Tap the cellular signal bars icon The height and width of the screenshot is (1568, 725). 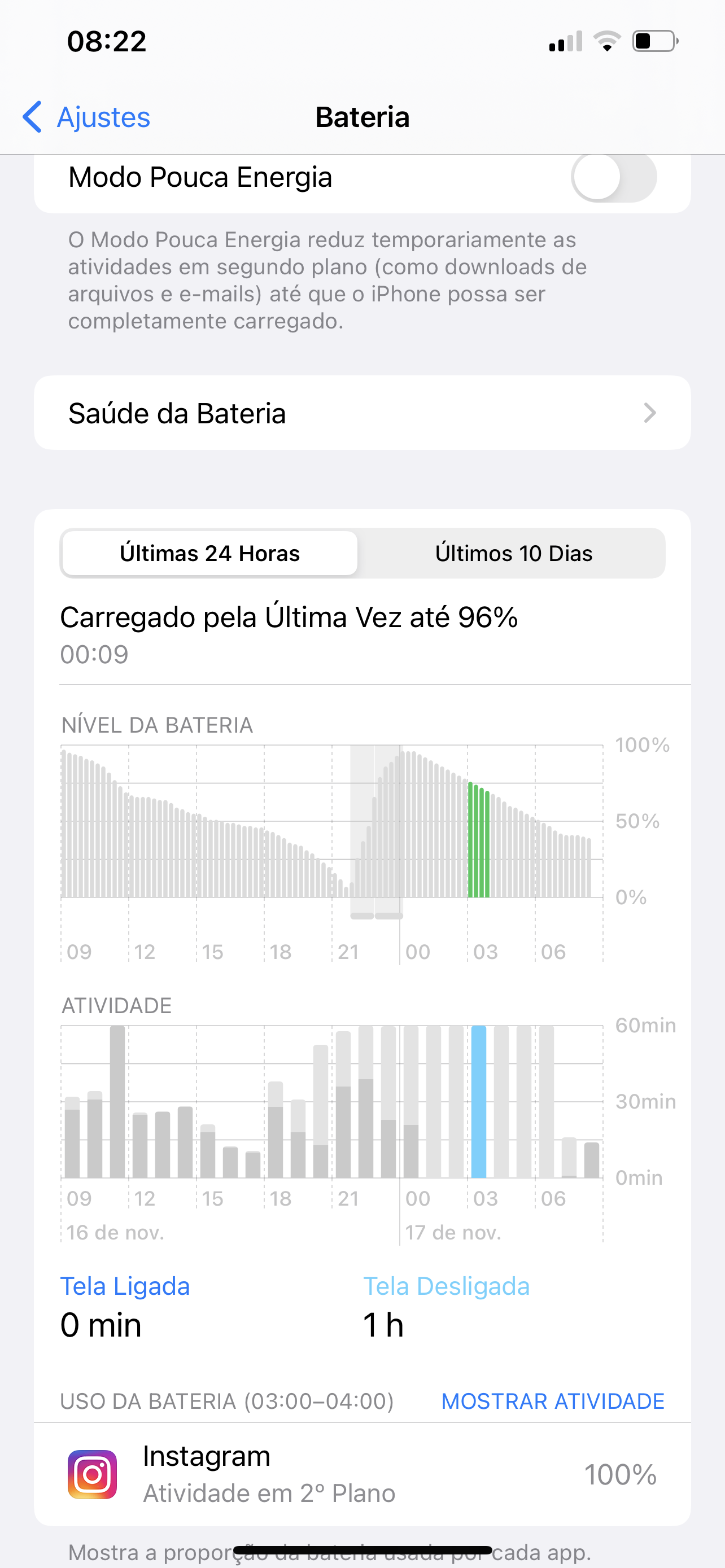(x=566, y=41)
